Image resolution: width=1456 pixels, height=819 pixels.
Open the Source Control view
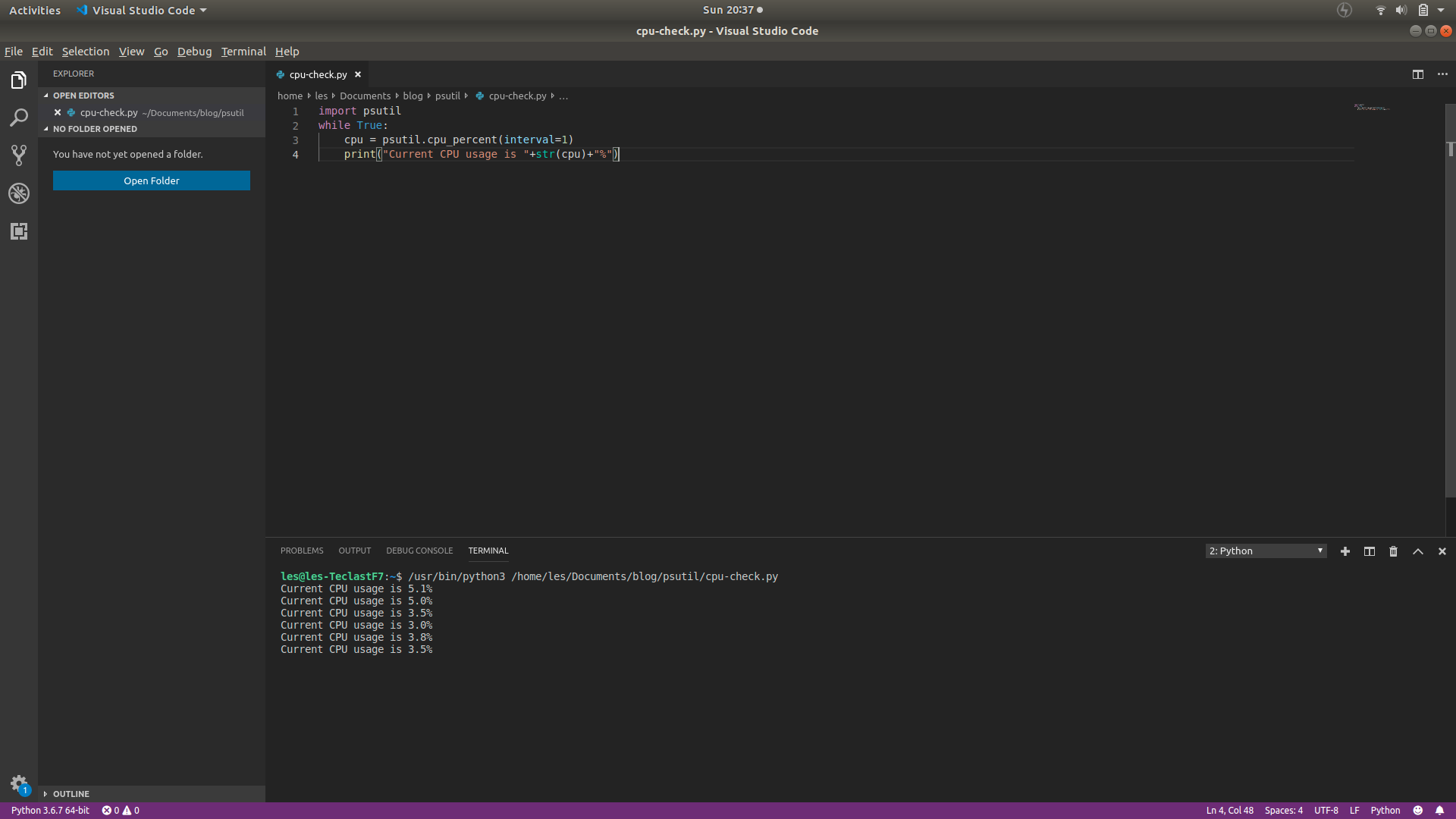click(19, 155)
